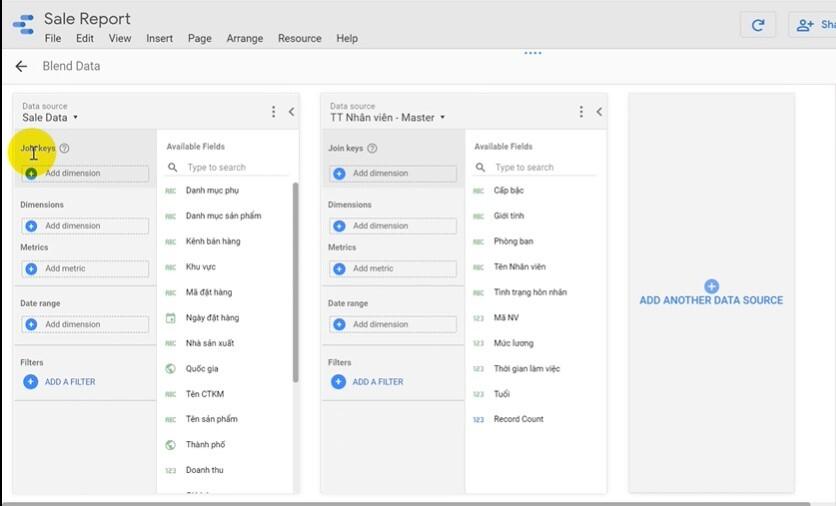Select the Mã NV field in employee list
The height and width of the screenshot is (506, 836).
click(x=506, y=317)
